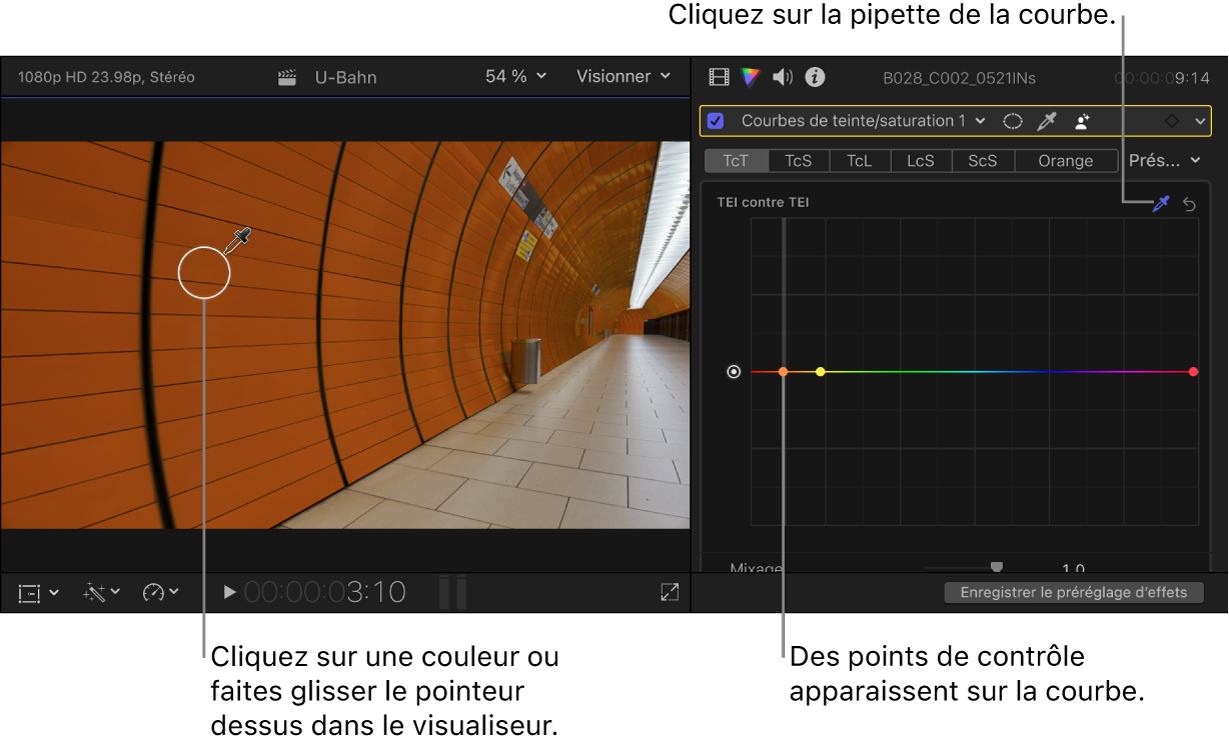This screenshot has height=742, width=1229.
Task: Open the Video inspector filmstrip icon
Action: (719, 77)
